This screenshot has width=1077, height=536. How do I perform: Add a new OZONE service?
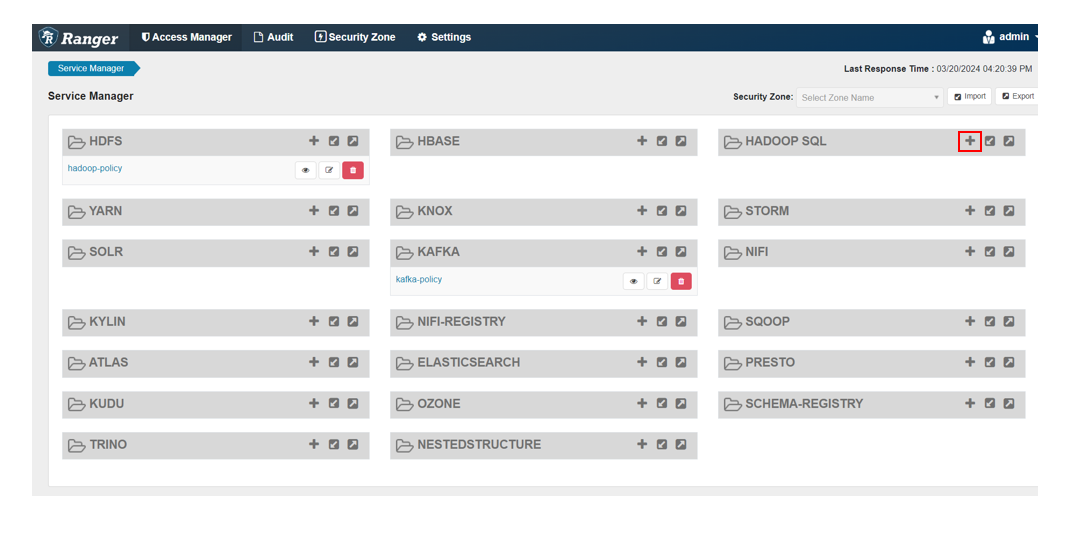(642, 403)
